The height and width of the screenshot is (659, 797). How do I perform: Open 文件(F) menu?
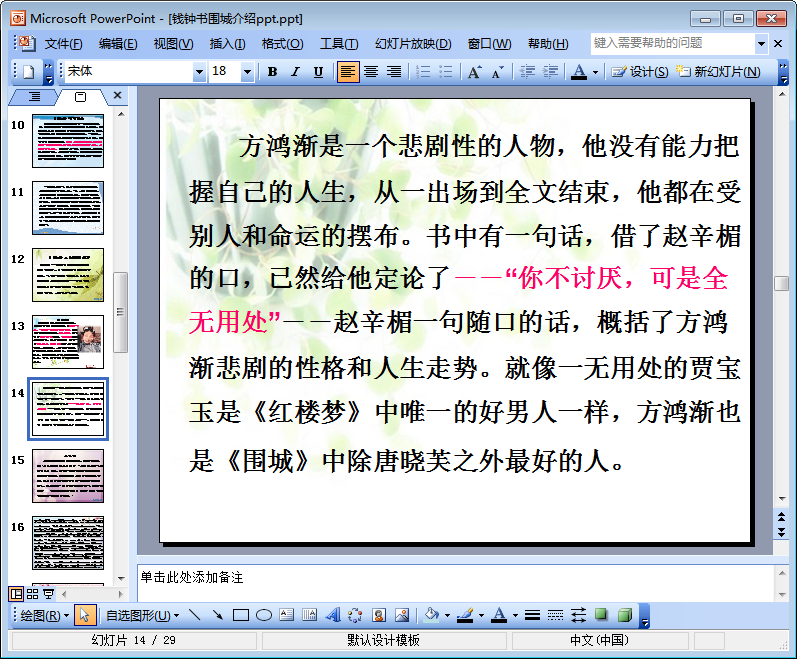[x=63, y=44]
